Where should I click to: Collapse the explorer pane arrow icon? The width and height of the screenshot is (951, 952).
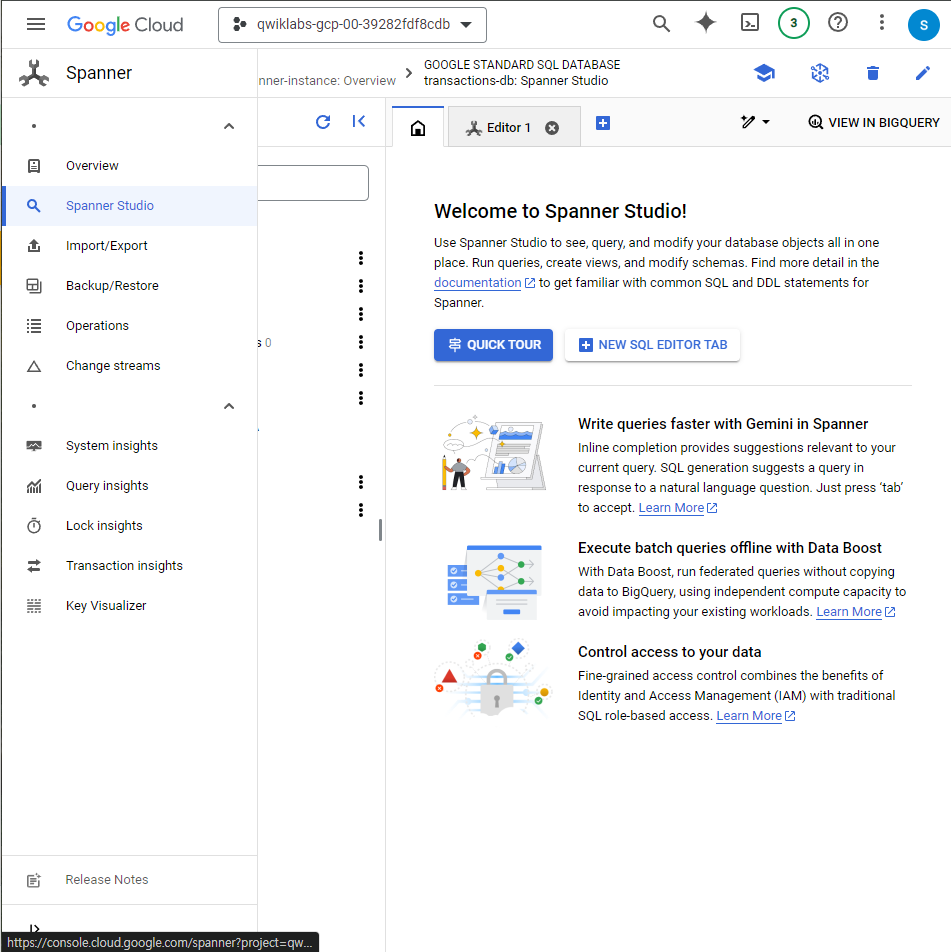(x=359, y=121)
